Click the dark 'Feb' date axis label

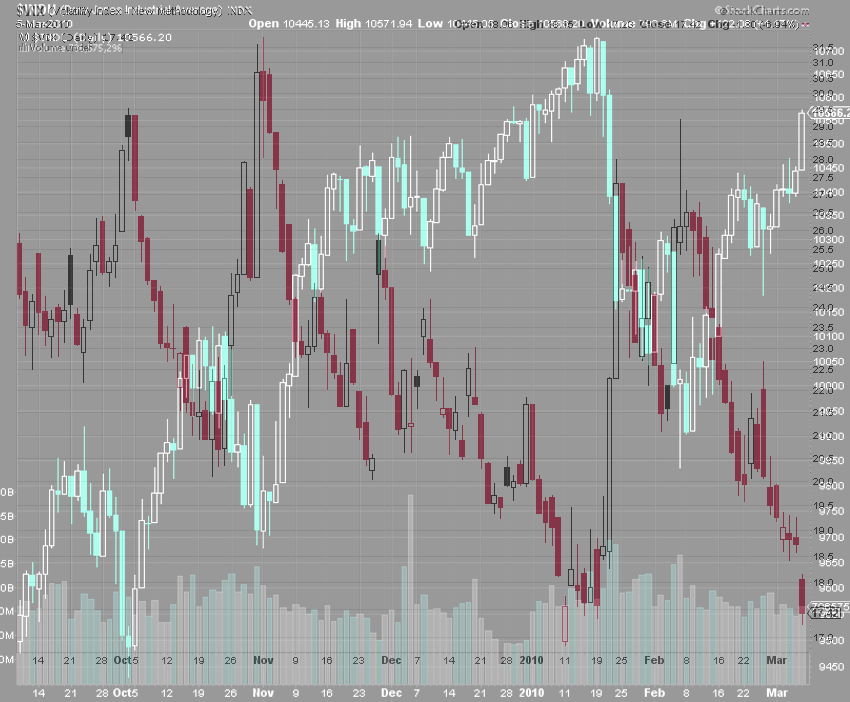pos(654,660)
